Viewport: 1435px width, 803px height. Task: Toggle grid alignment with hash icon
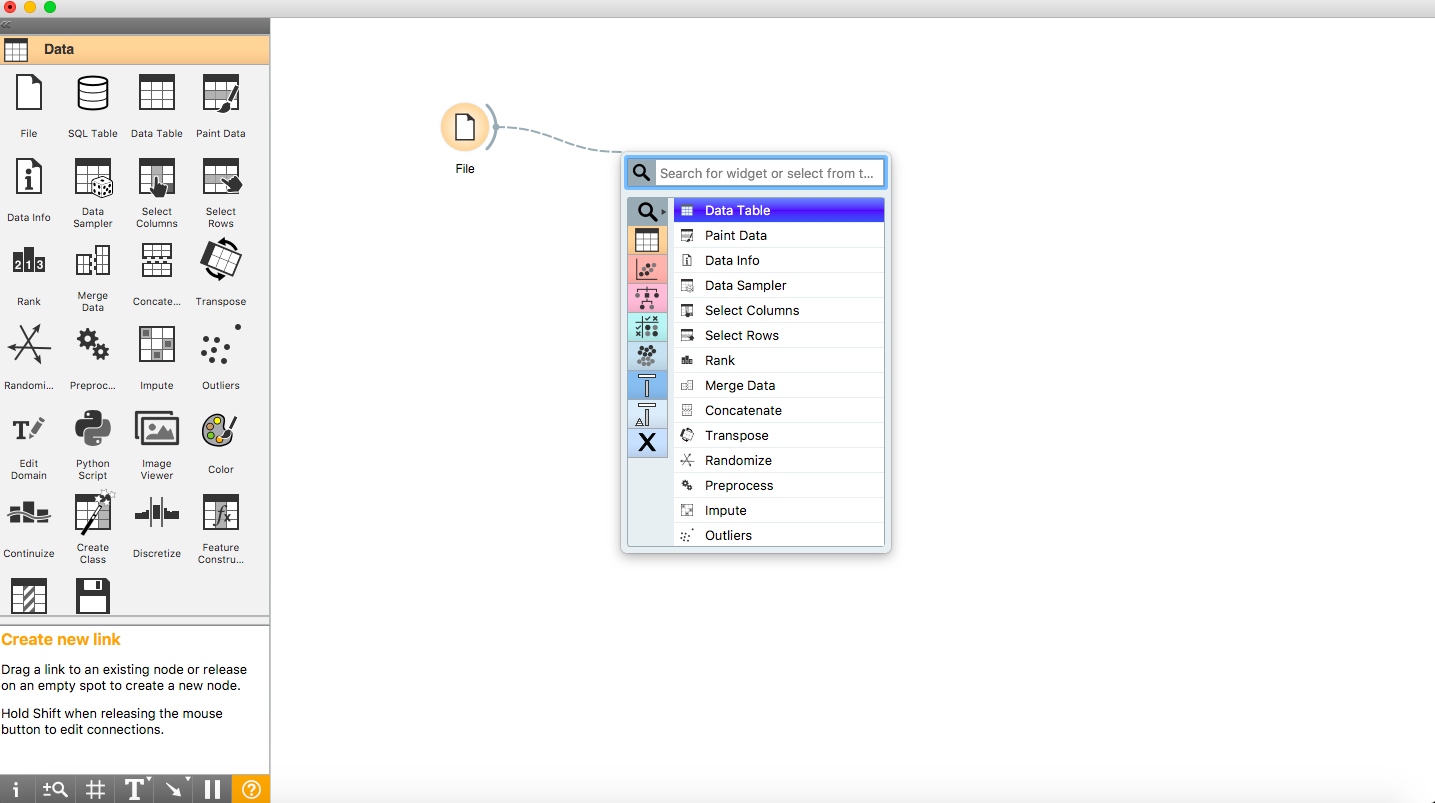point(95,789)
